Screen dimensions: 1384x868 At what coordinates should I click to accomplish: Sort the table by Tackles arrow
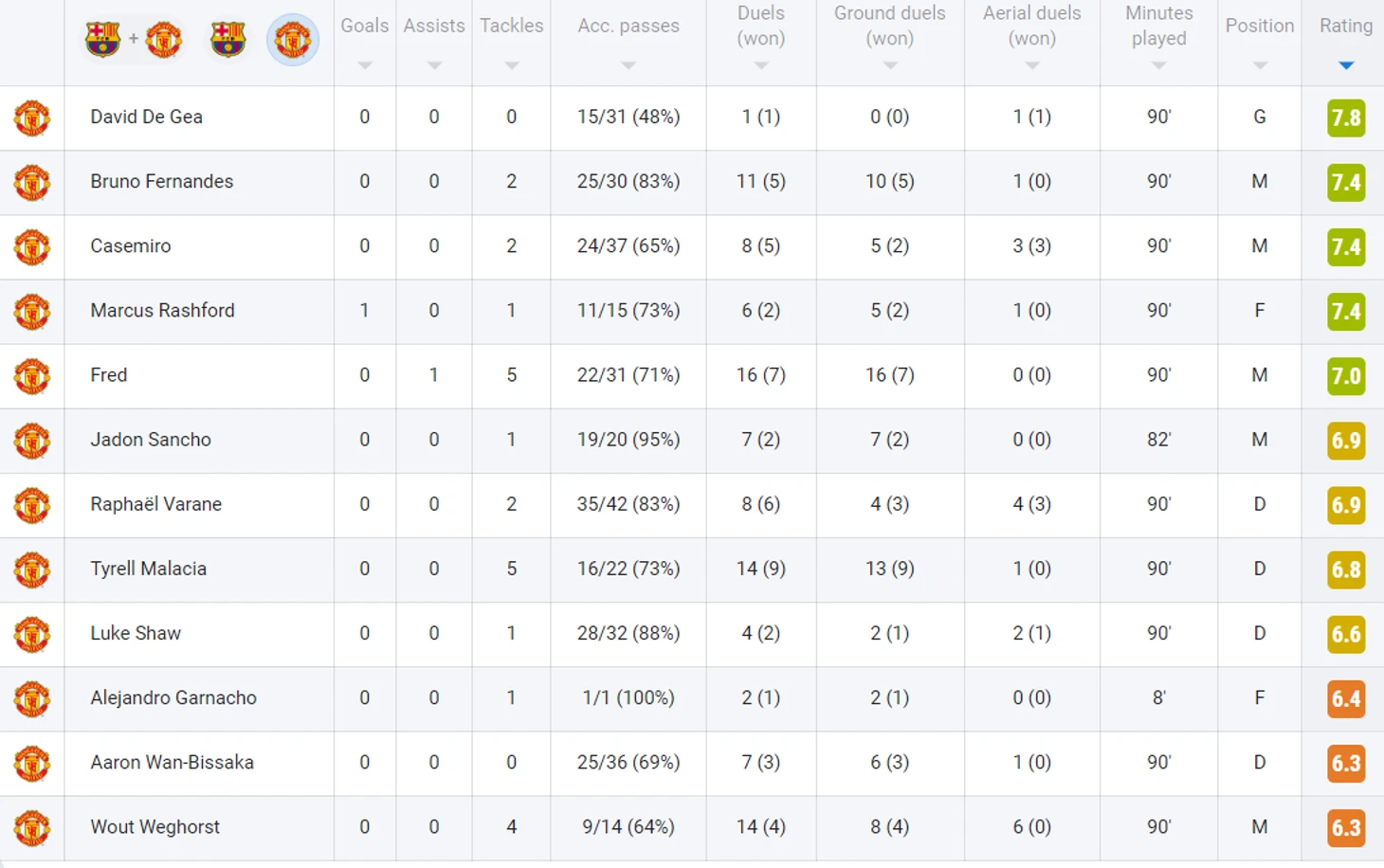[x=512, y=65]
